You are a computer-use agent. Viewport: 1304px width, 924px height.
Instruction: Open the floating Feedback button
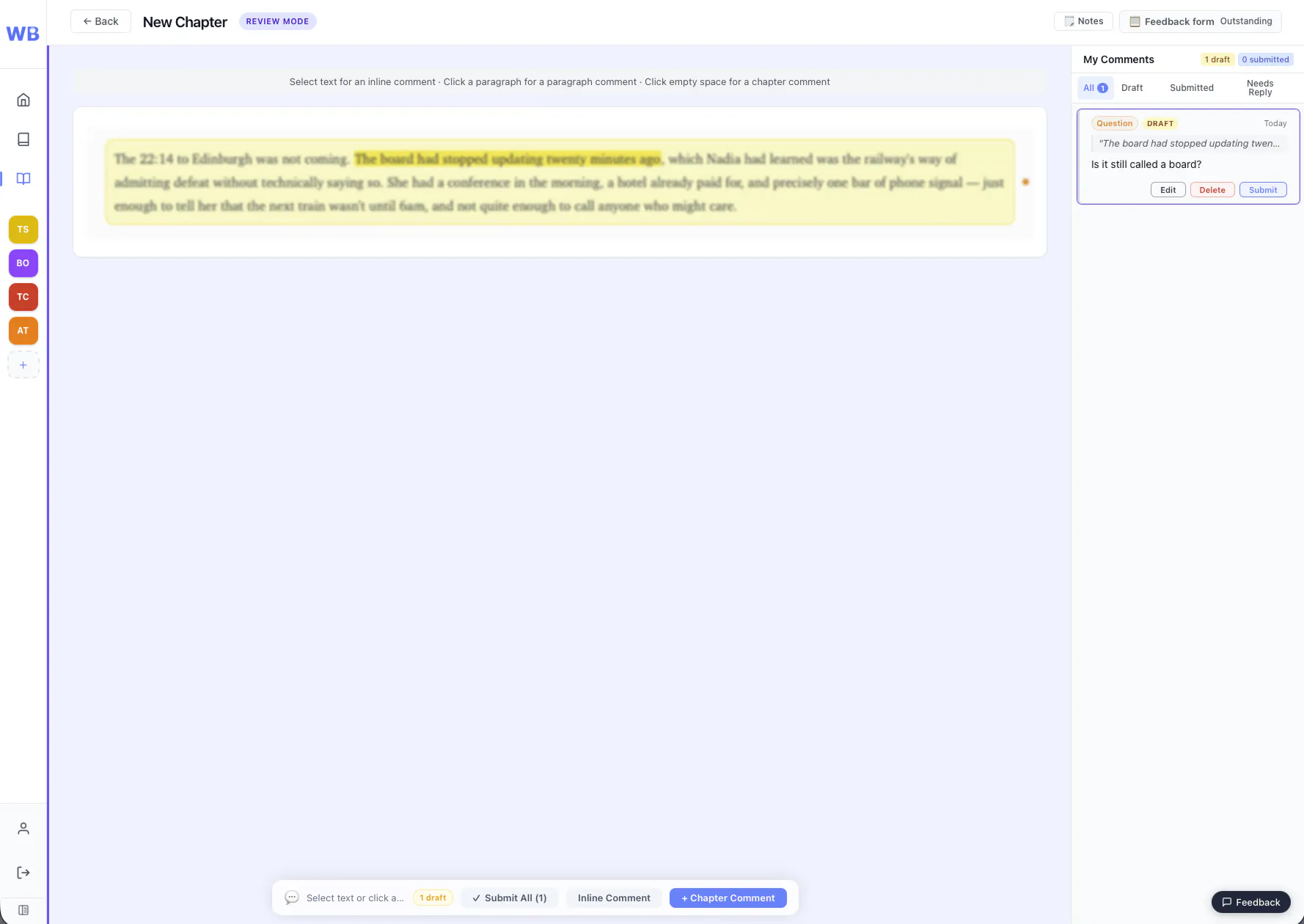(1251, 902)
